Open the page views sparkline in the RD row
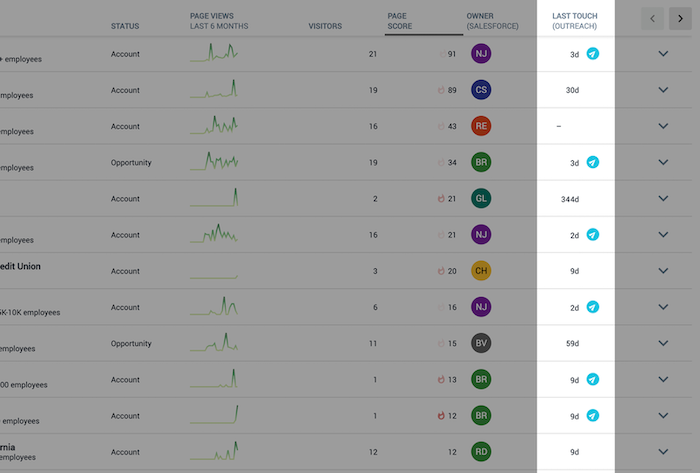This screenshot has width=700, height=473. point(214,450)
